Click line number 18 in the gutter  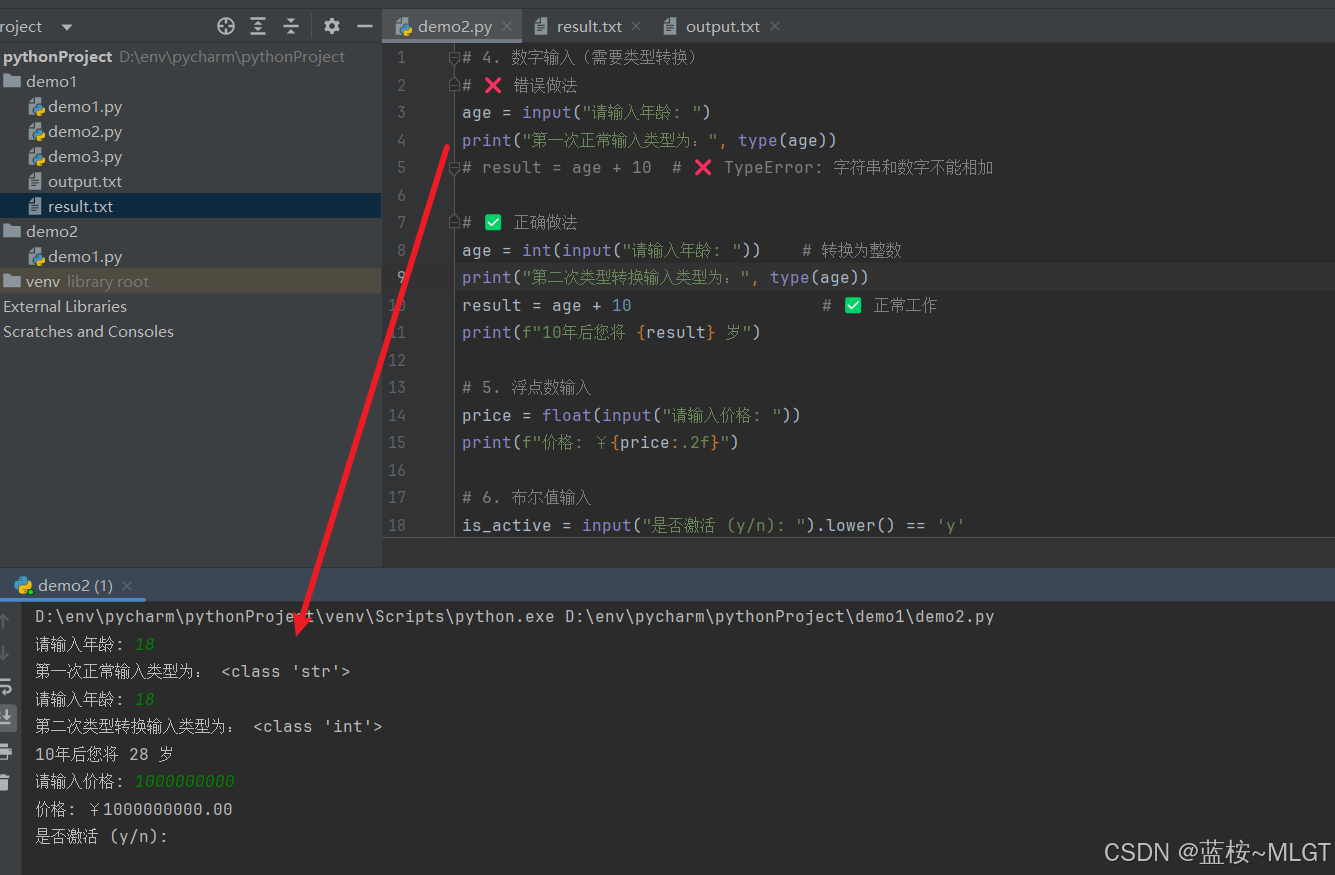tap(397, 525)
